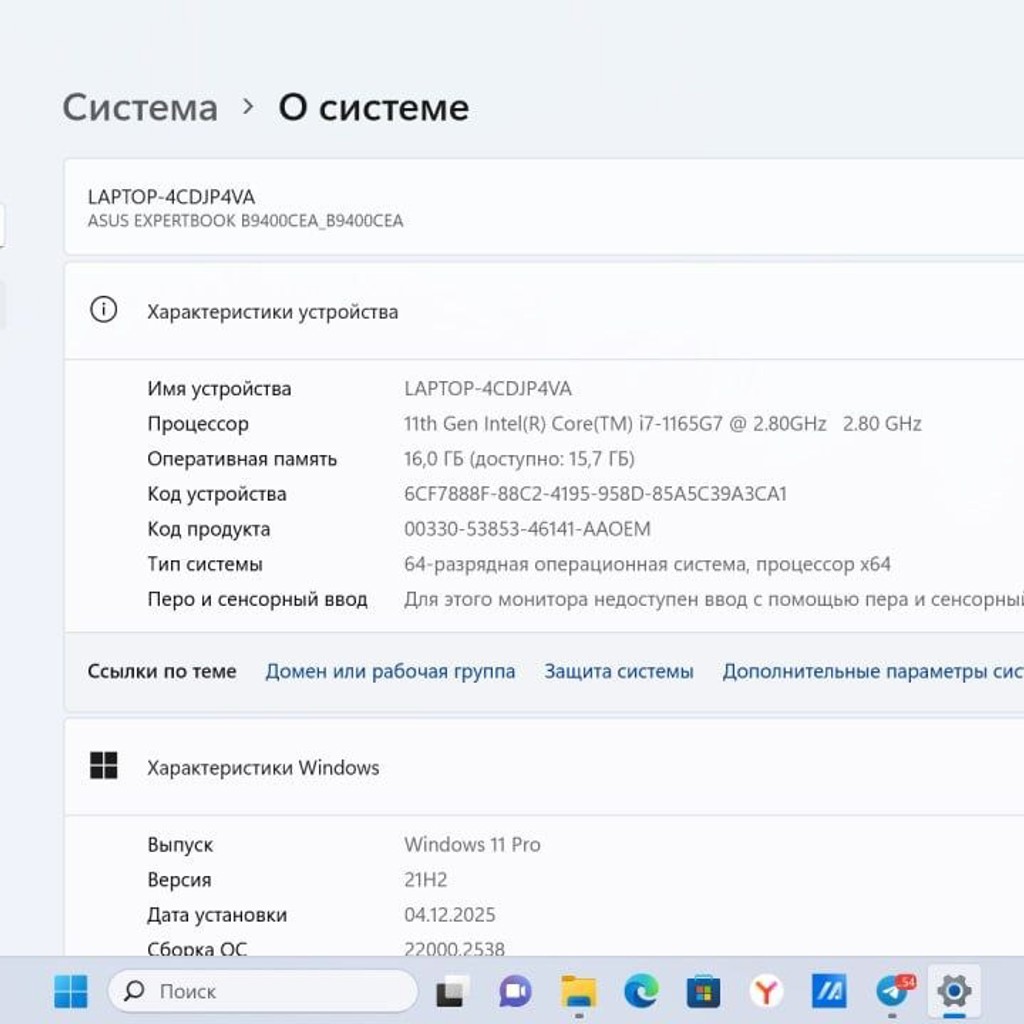The width and height of the screenshot is (1024, 1024).
Task: Select the Windows 11 Pro edition value
Action: click(472, 844)
